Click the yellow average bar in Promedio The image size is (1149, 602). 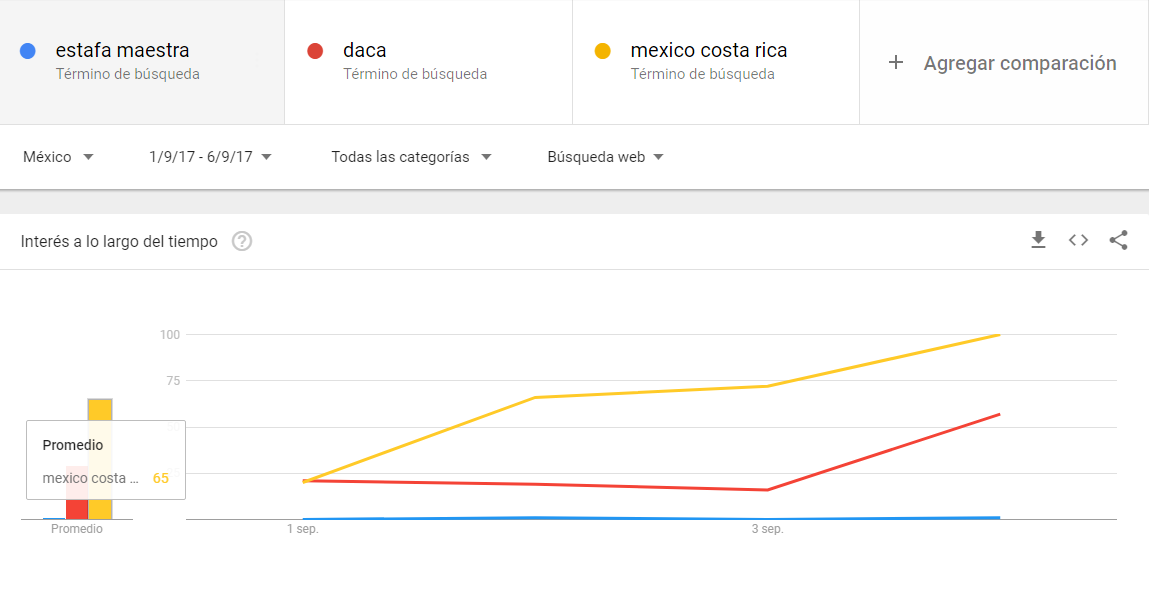point(100,409)
